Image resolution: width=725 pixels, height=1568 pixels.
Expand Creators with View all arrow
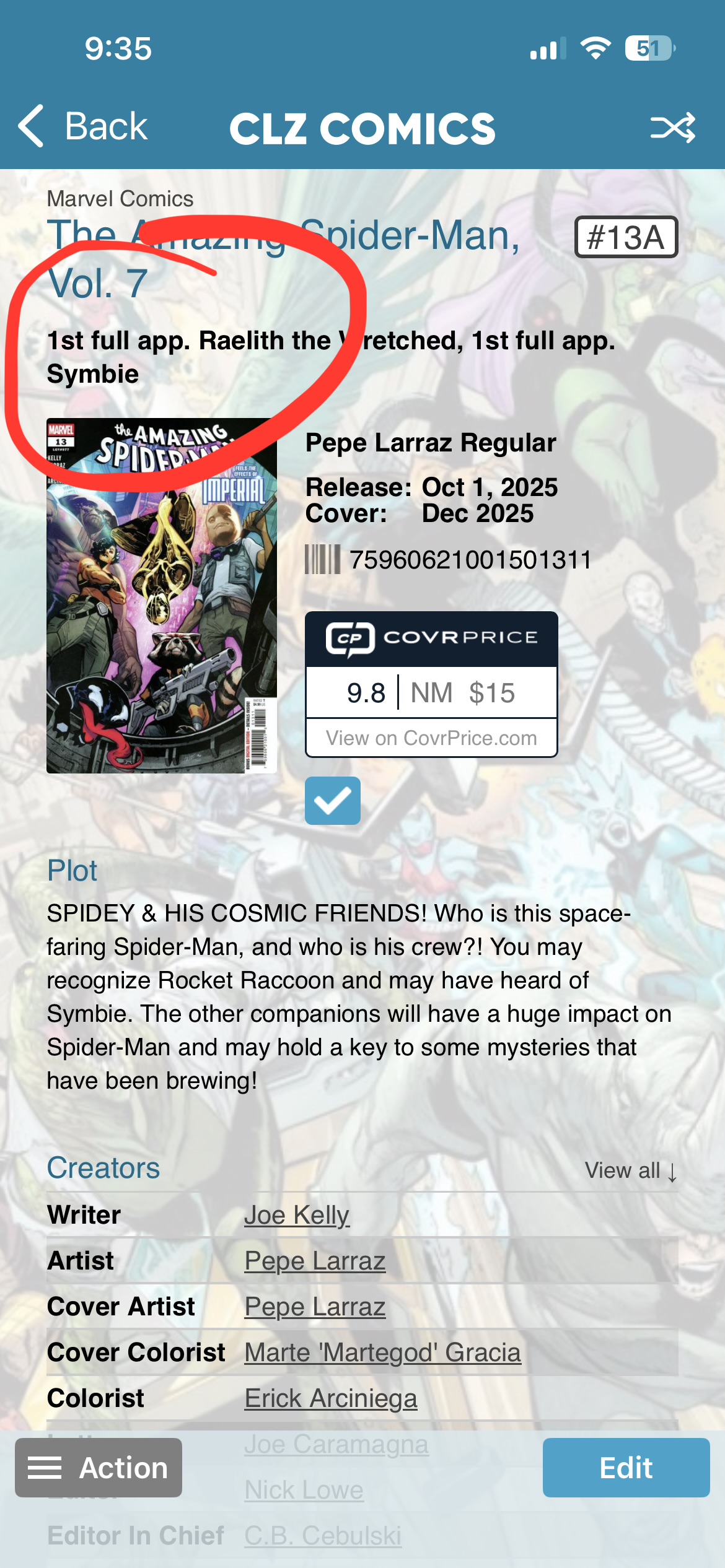[x=631, y=1170]
